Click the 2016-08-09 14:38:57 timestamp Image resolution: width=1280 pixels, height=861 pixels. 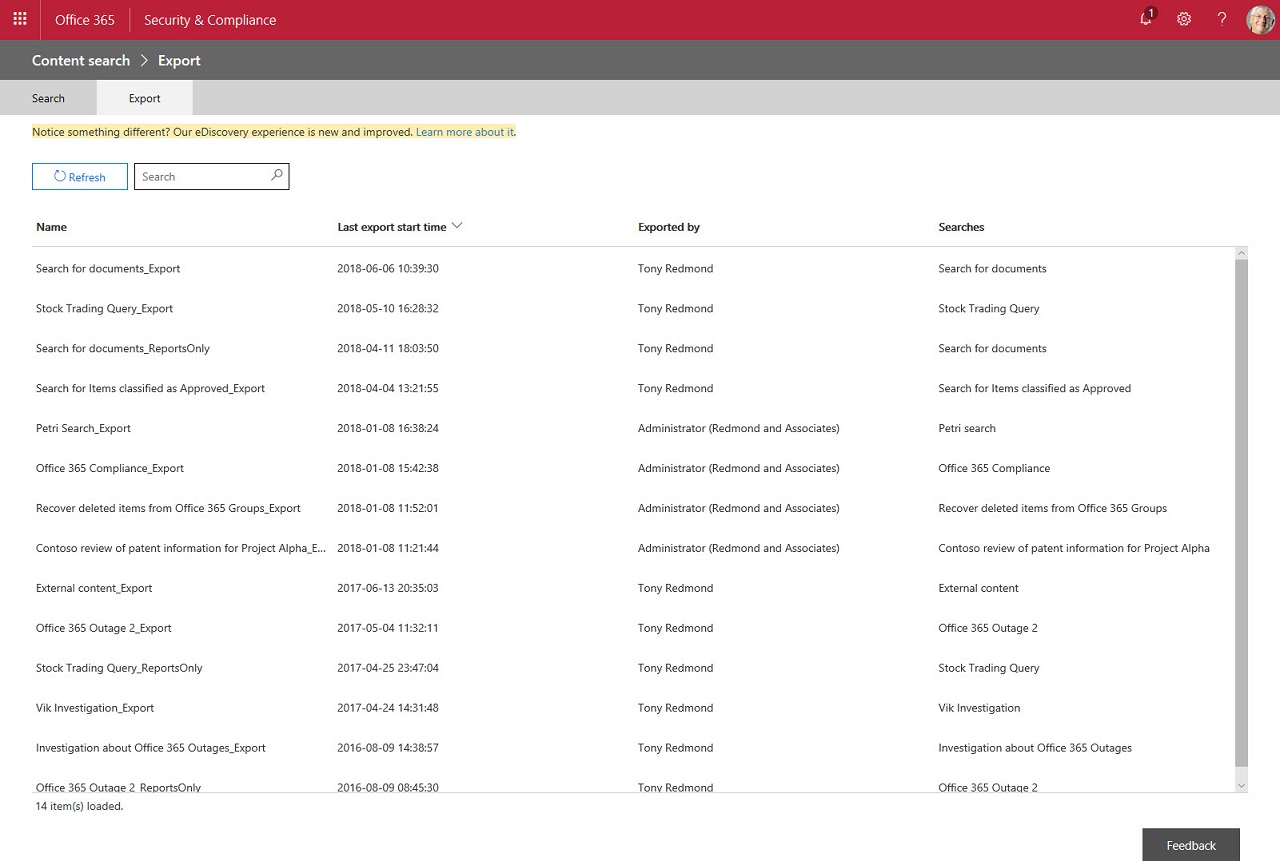pos(388,748)
